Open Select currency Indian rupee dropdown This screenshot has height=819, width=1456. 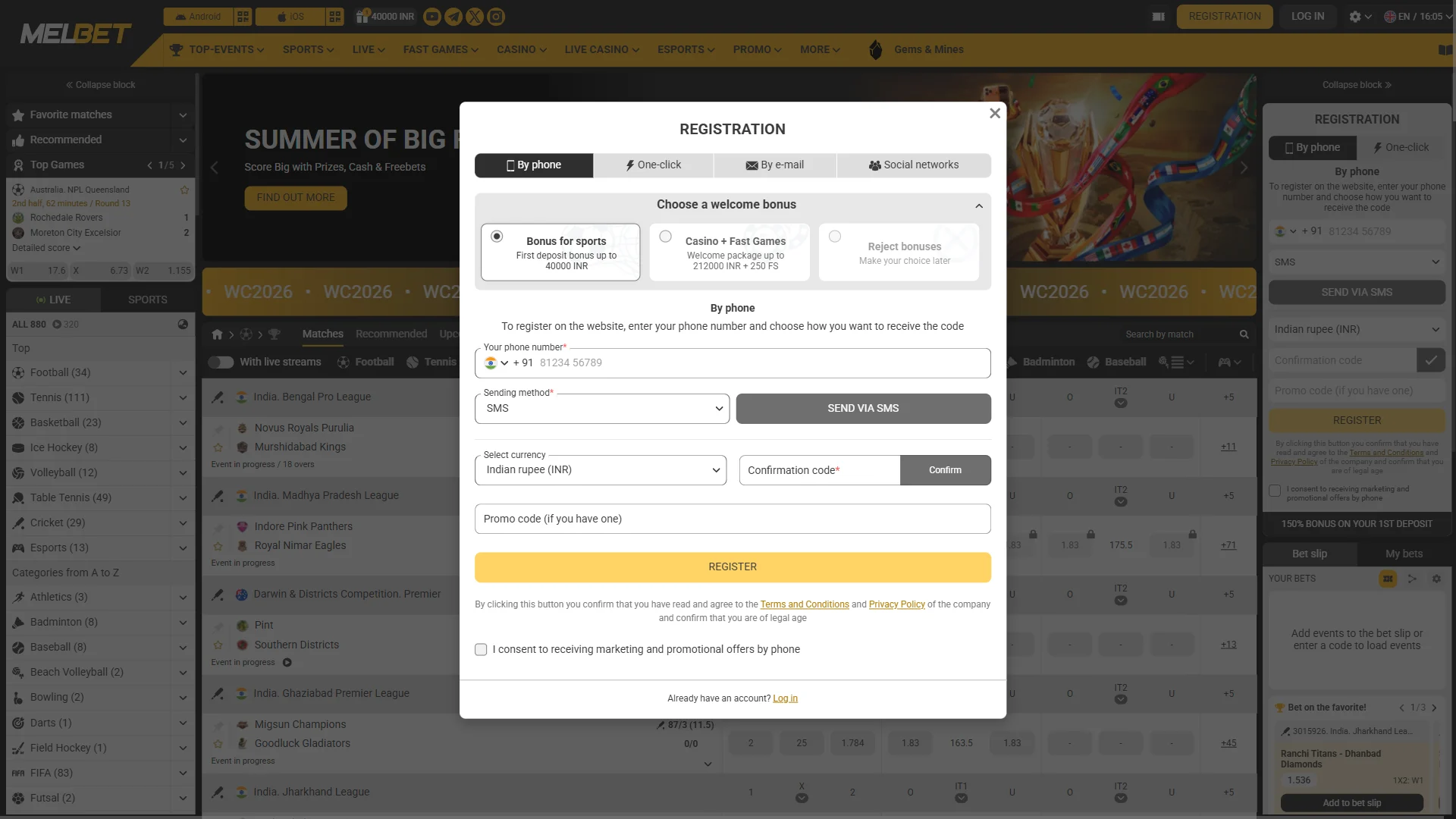pos(601,470)
